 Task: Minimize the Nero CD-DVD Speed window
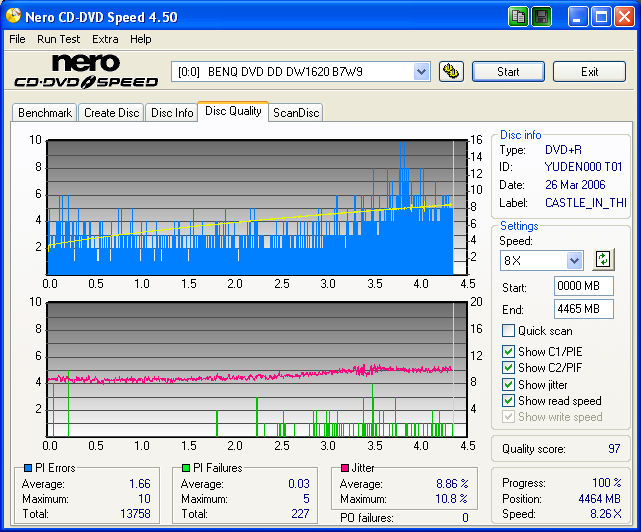pyautogui.click(x=578, y=17)
